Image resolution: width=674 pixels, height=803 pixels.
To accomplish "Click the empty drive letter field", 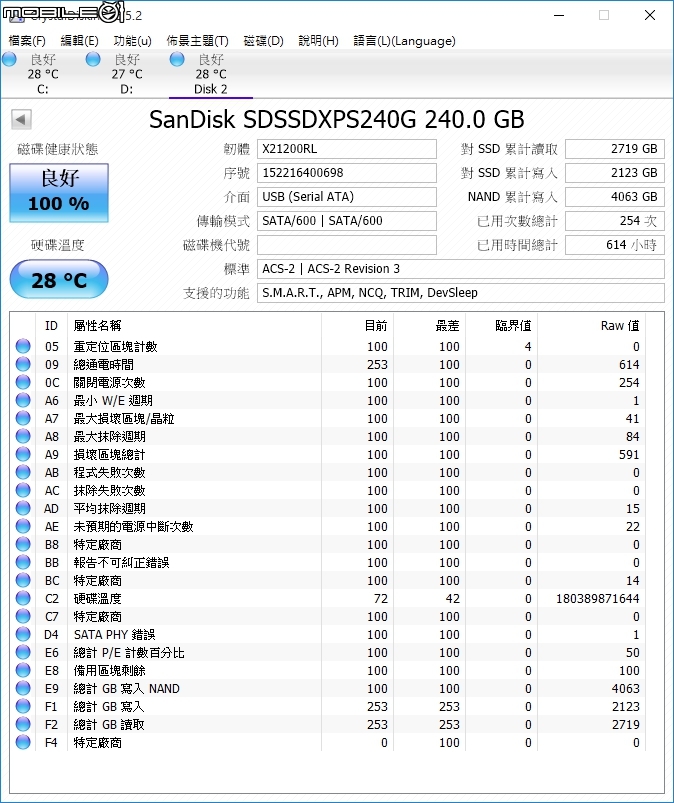I will point(346,245).
